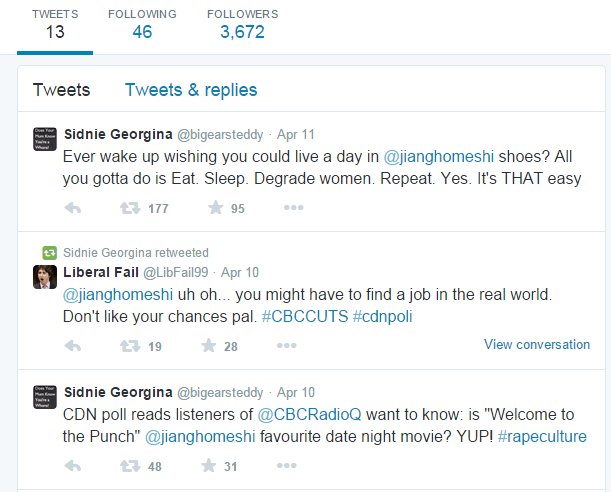Open the @CBCRadioQ mention link
This screenshot has width=611, height=492.
pos(303,415)
